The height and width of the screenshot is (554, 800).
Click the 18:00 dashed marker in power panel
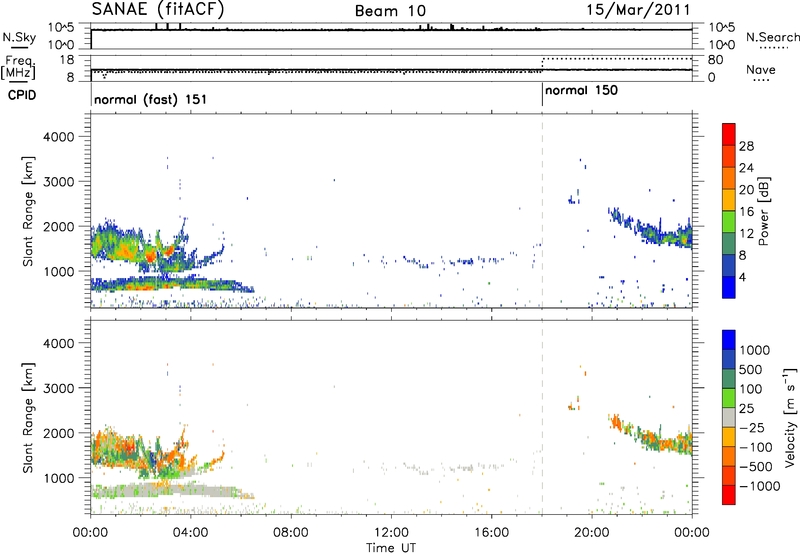tap(542, 211)
